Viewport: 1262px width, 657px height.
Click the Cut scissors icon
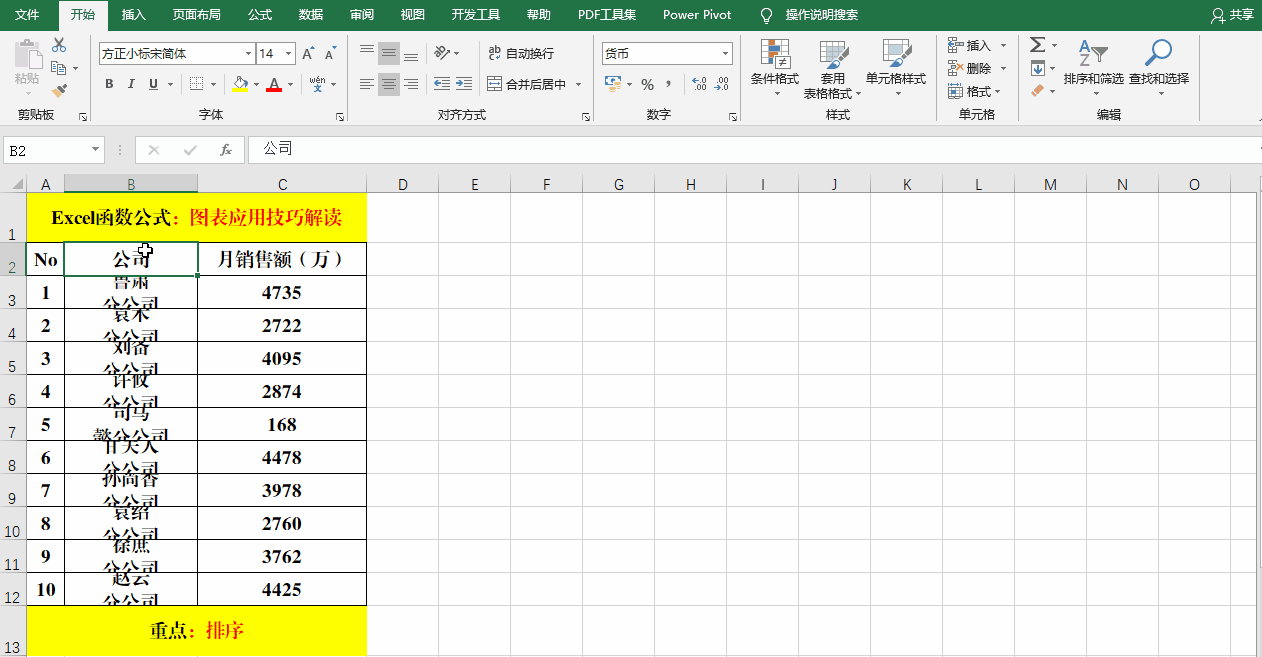click(59, 45)
